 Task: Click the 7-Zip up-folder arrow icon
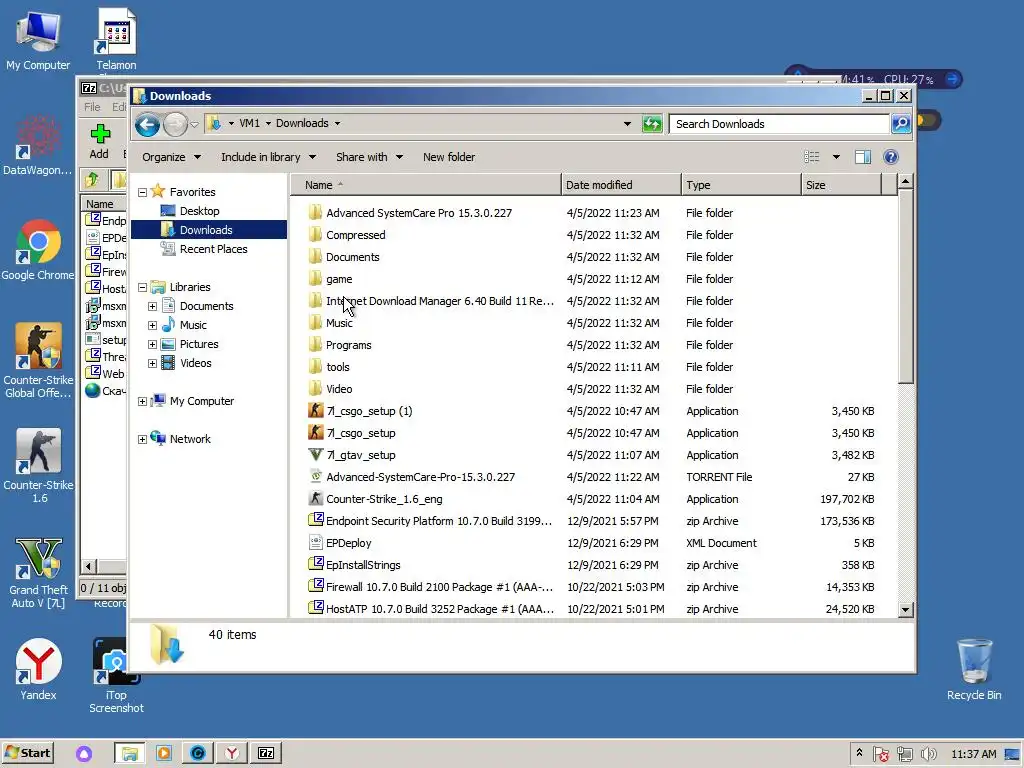pyautogui.click(x=92, y=179)
